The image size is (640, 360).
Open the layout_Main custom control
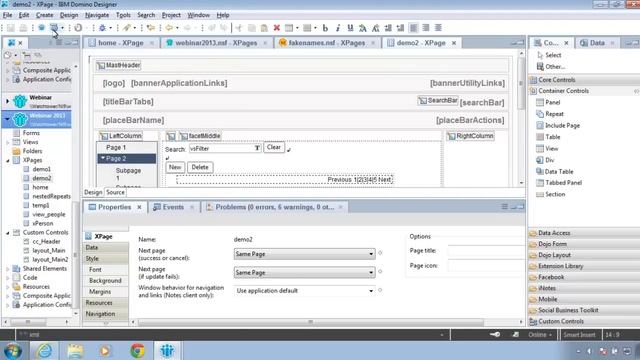click(49, 251)
